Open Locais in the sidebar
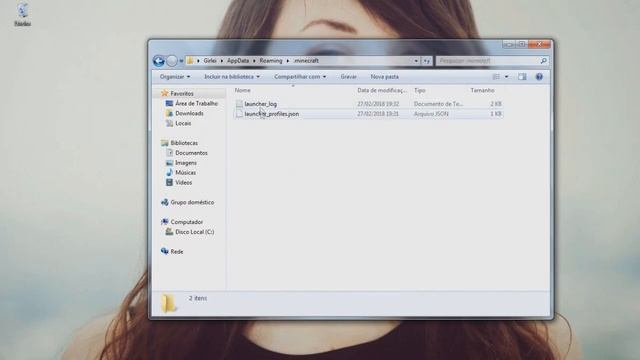Viewport: 640px width, 360px height. coord(183,123)
